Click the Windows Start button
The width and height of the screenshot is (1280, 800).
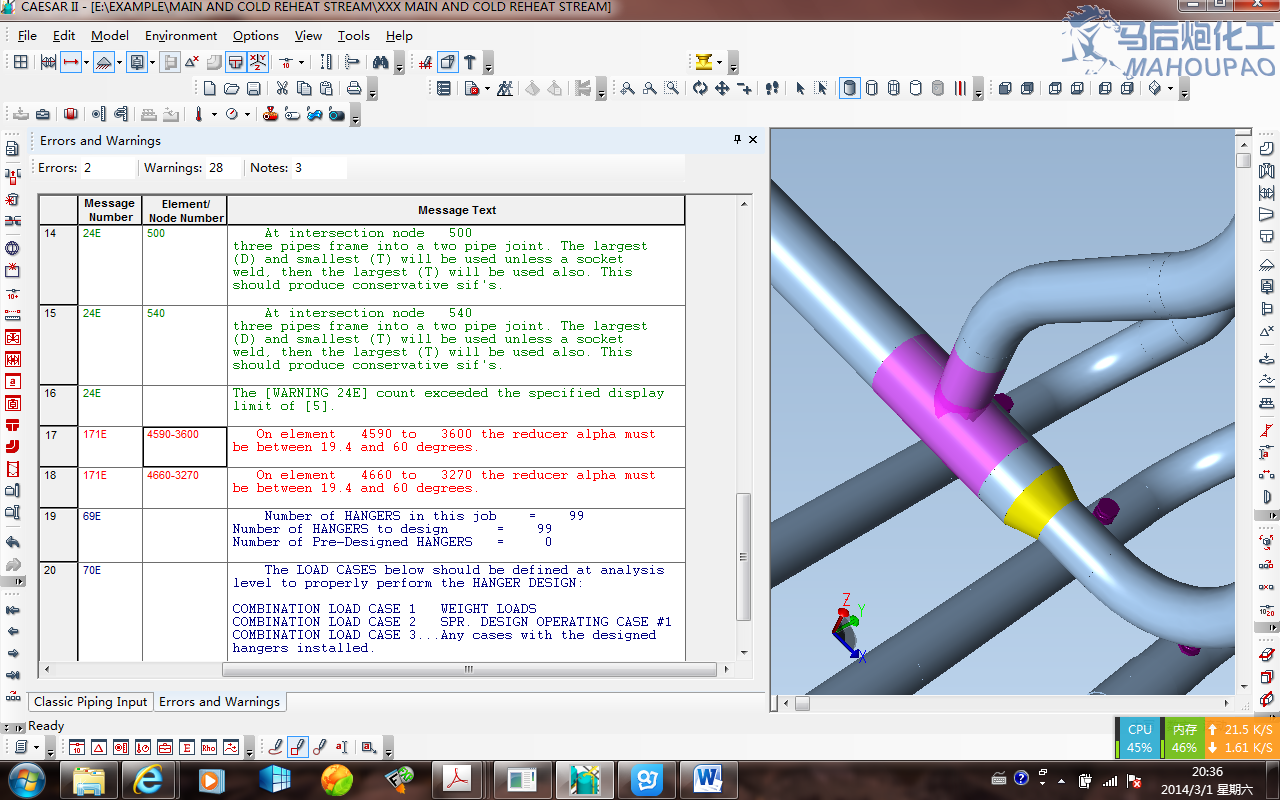26,779
